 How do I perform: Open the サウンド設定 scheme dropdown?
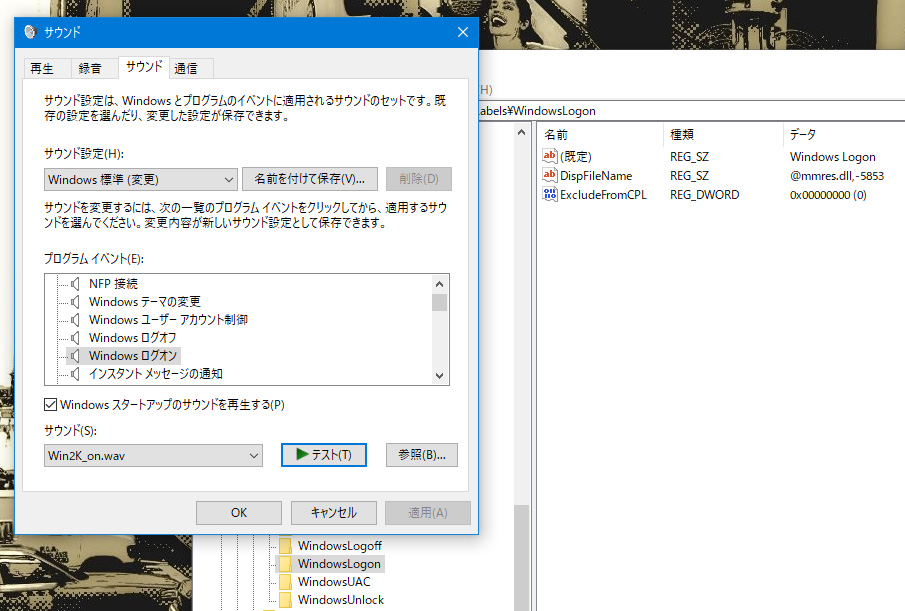coord(141,179)
